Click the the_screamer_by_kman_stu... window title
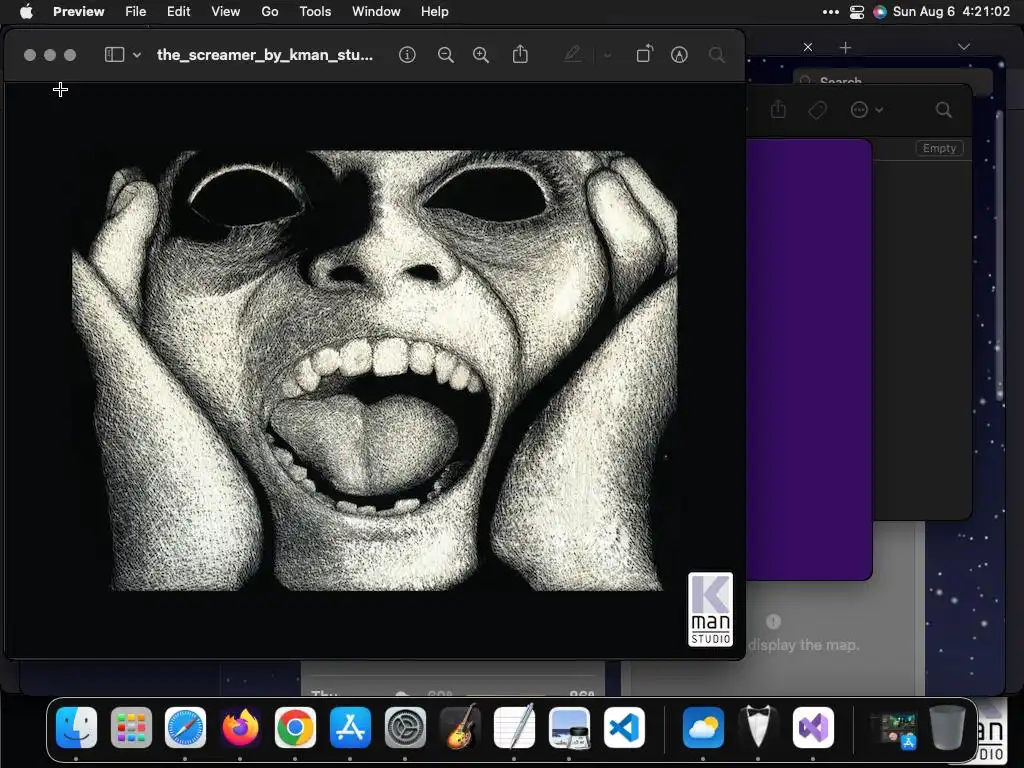Viewport: 1024px width, 768px height. tap(264, 55)
